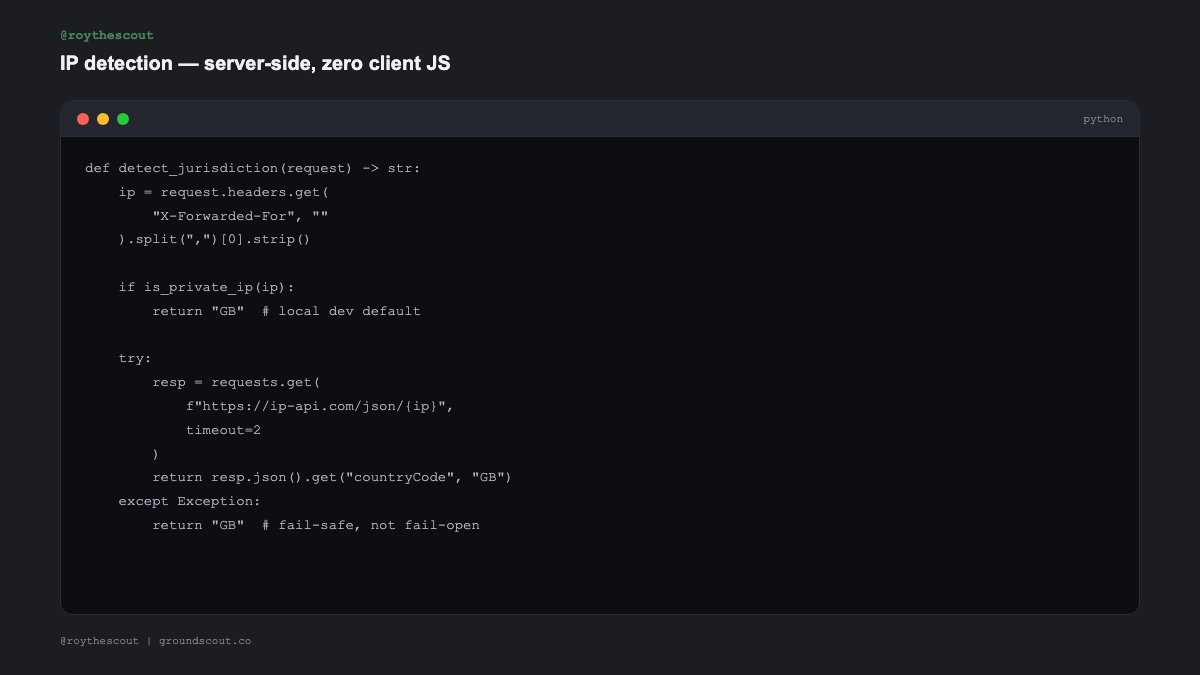Click the return resp.json().get countryCode line

pos(332,477)
